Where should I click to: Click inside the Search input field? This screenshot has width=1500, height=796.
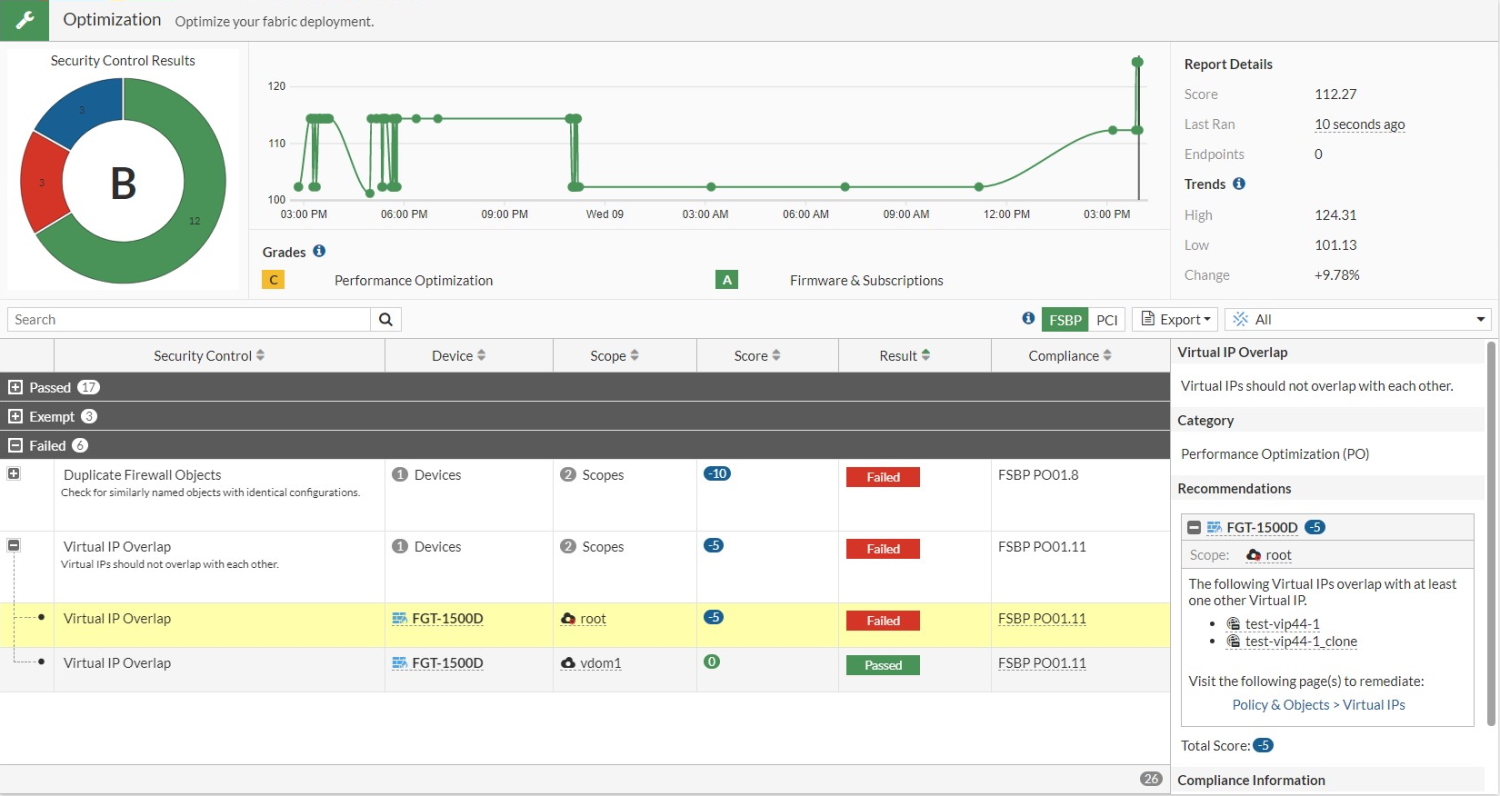[189, 320]
